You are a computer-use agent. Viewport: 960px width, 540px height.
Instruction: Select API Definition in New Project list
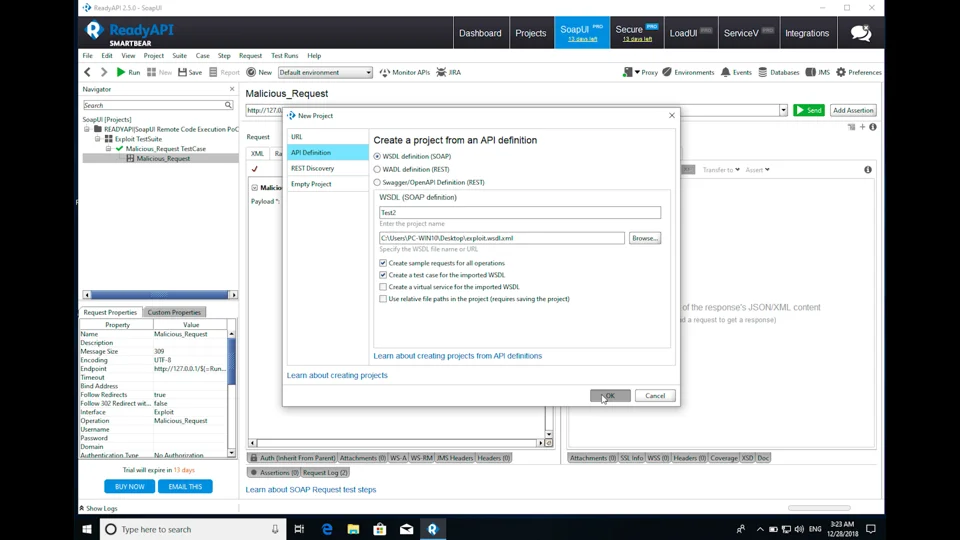(328, 152)
